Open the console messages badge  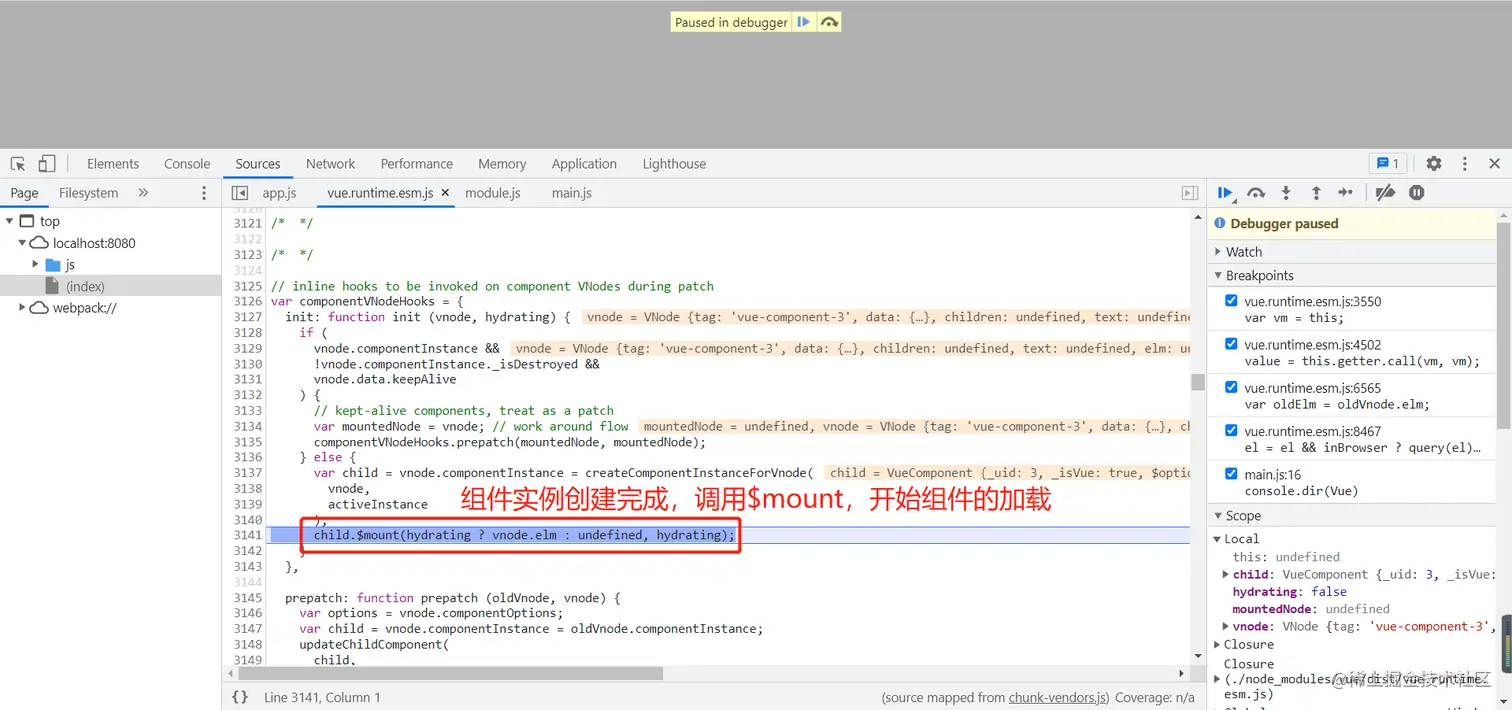pos(1388,164)
